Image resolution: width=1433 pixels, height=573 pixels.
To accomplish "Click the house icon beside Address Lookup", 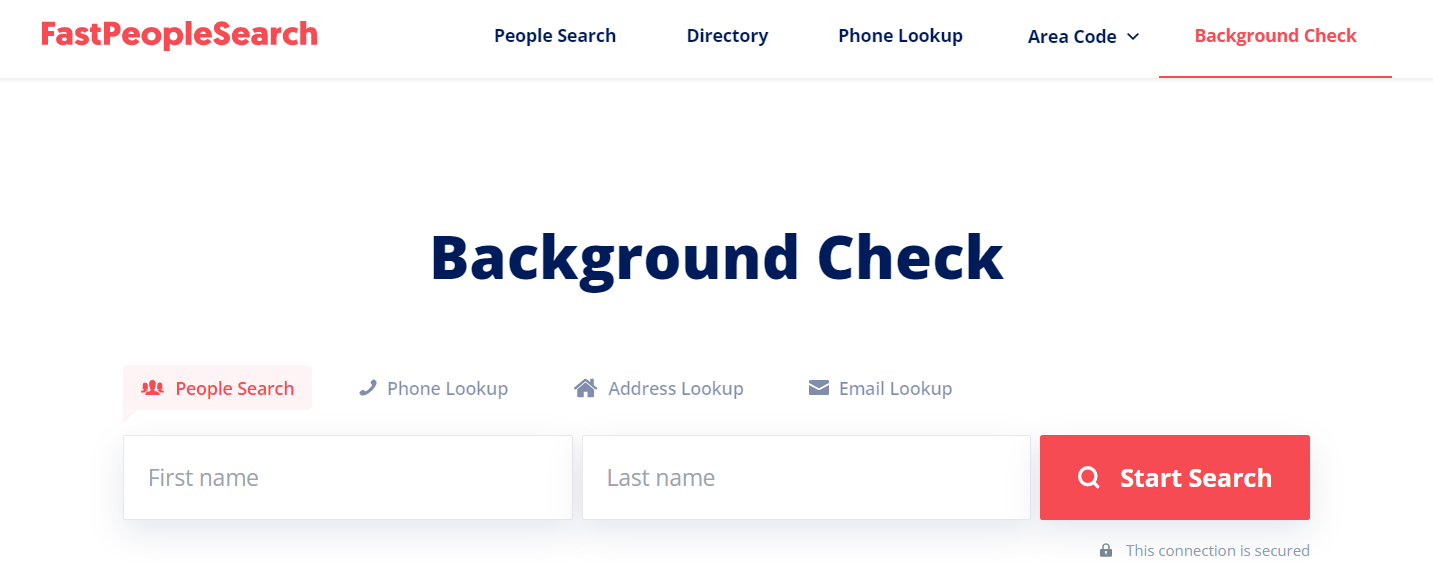I will 585,388.
